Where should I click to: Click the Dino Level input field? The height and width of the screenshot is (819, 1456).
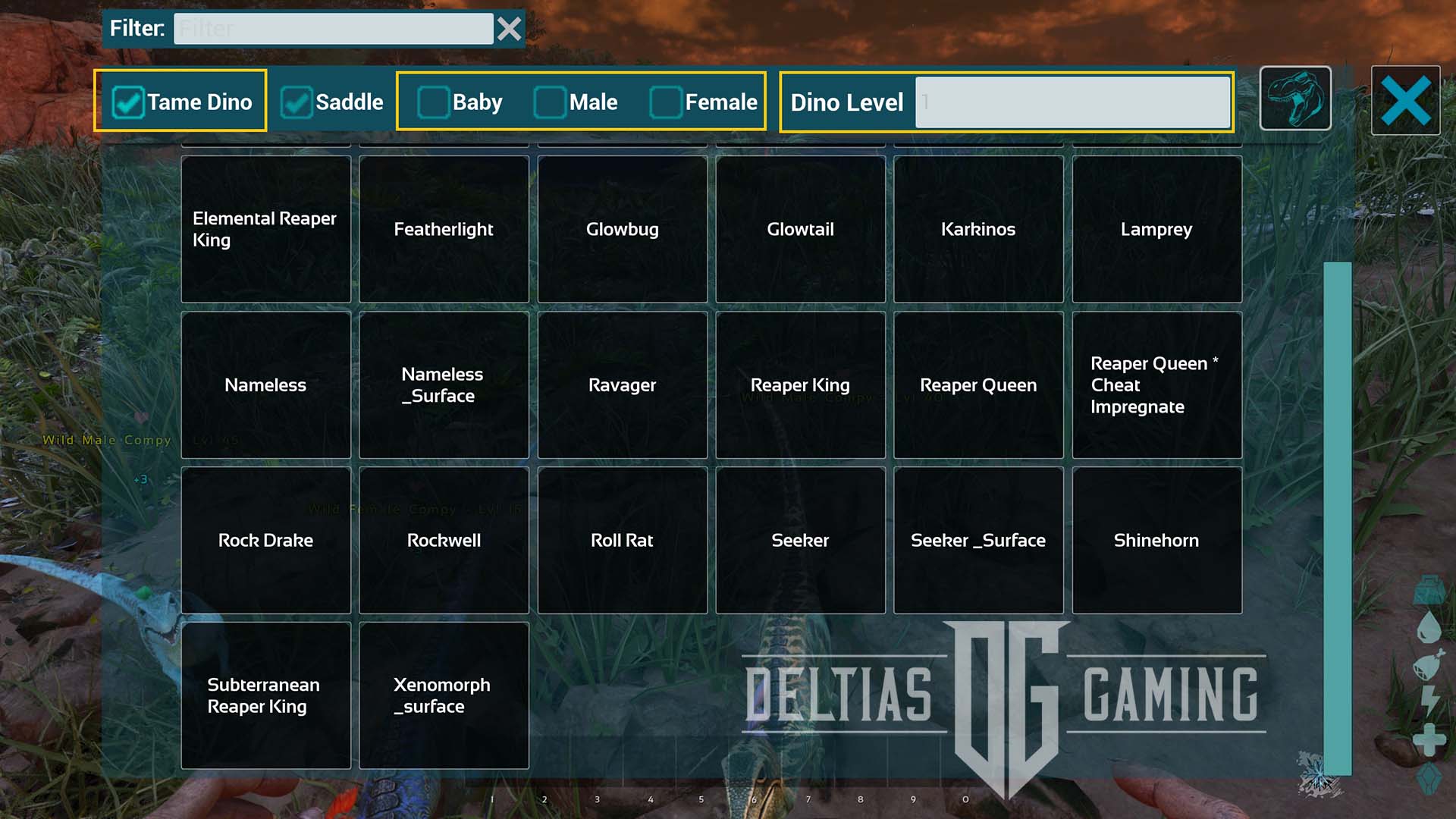click(1072, 101)
